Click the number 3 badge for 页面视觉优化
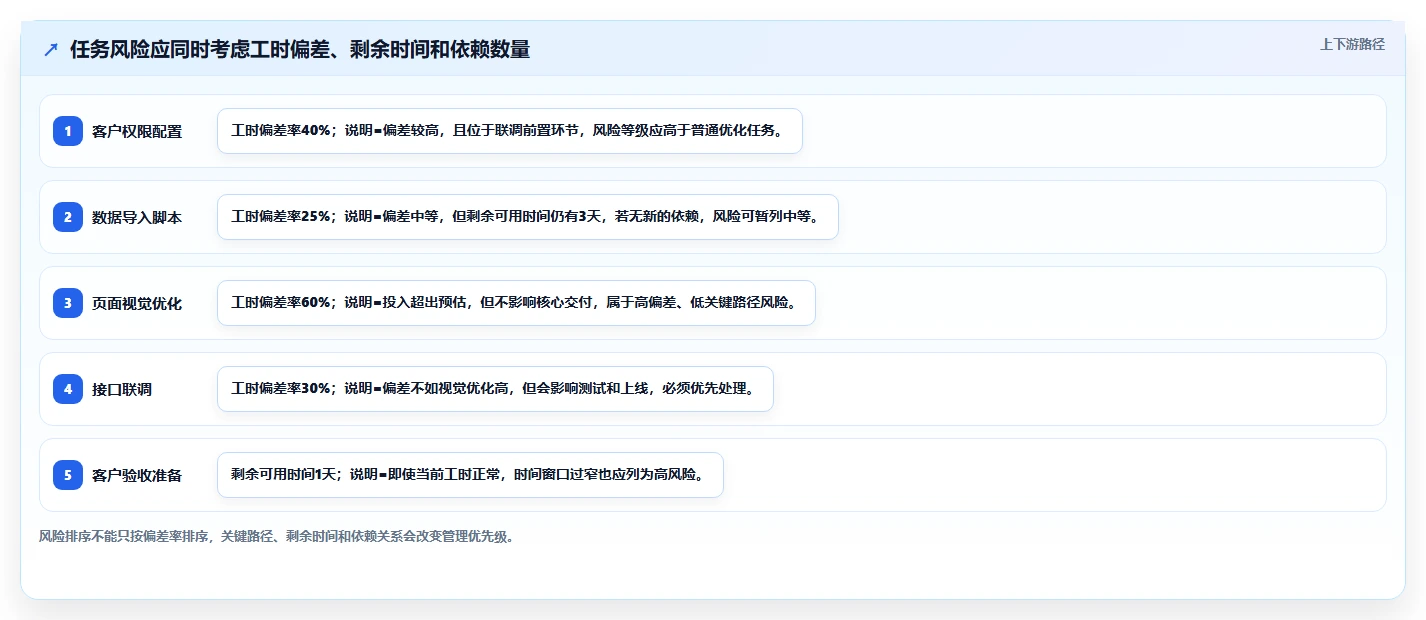Screen dimensions: 1426x620 (x=68, y=302)
